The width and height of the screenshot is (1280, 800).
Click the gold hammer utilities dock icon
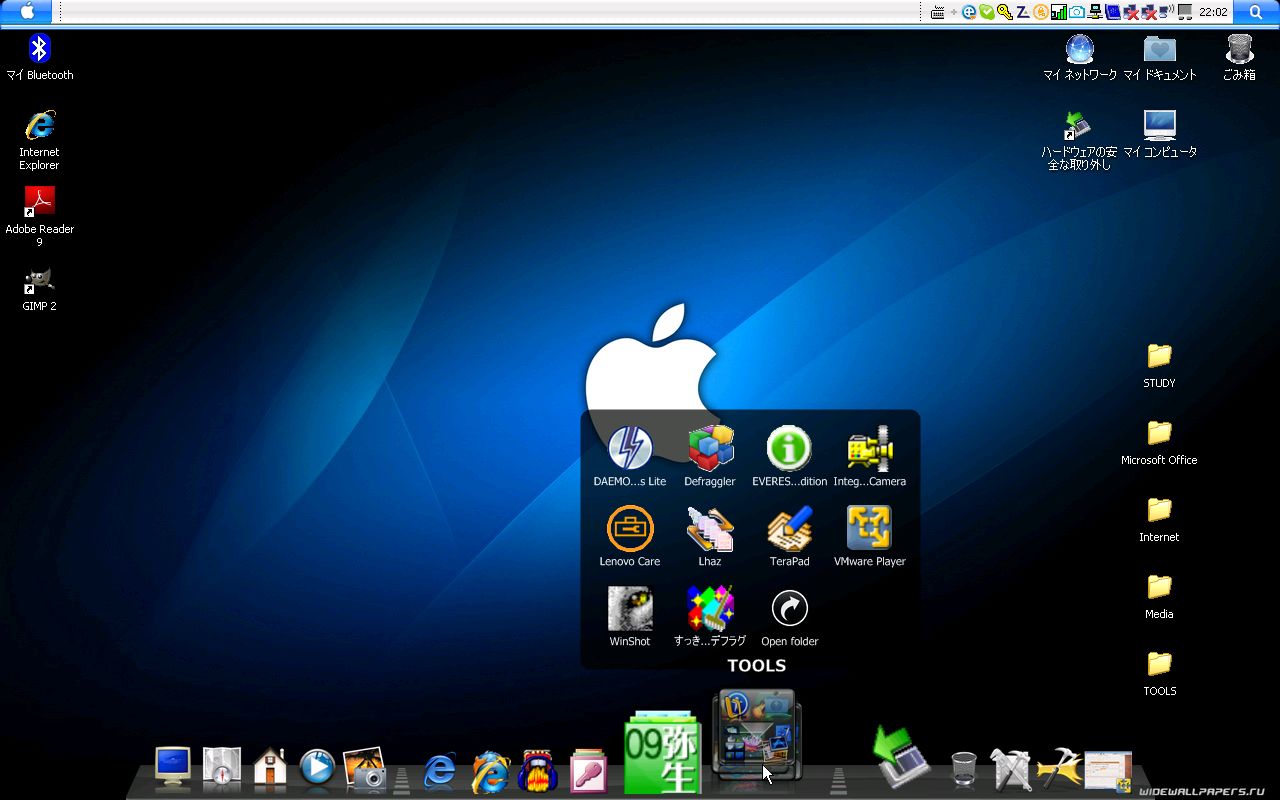pyautogui.click(x=1059, y=769)
